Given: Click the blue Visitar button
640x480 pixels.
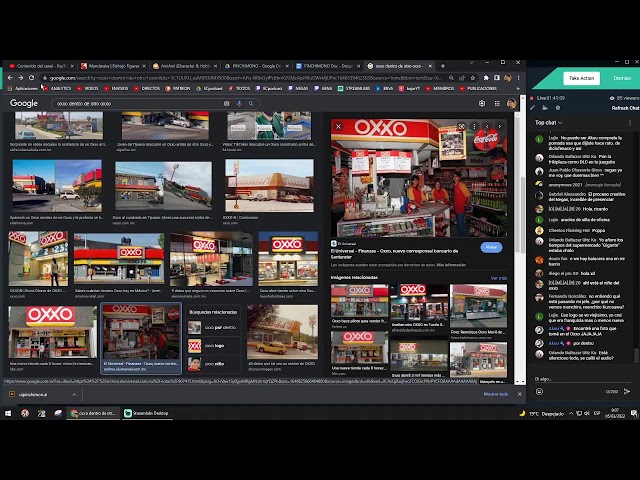Looking at the screenshot, I should click(491, 247).
